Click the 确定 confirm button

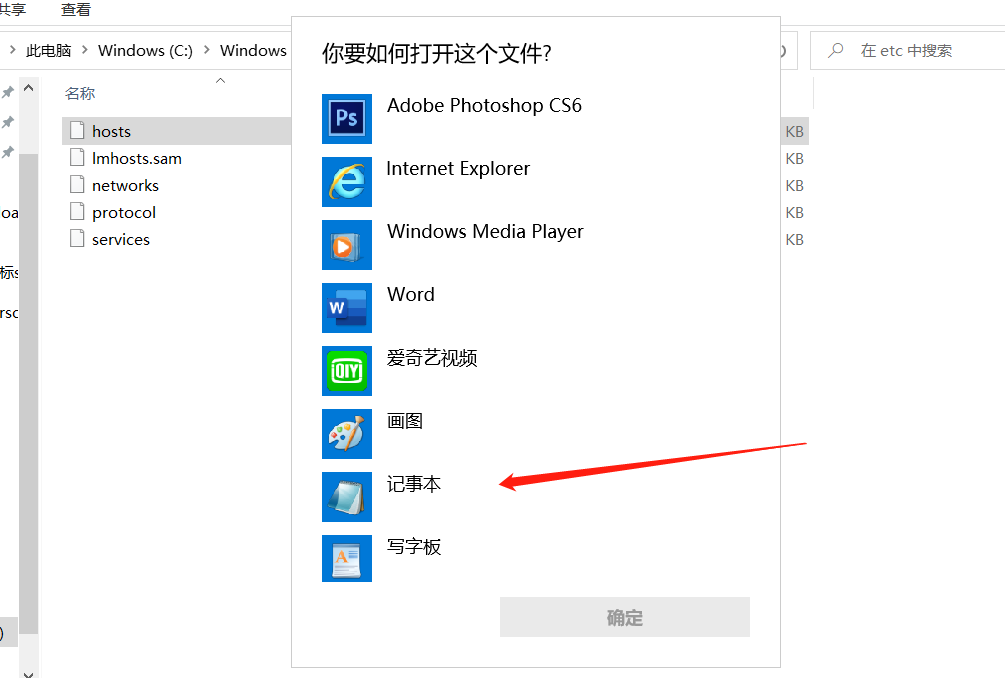coord(625,617)
